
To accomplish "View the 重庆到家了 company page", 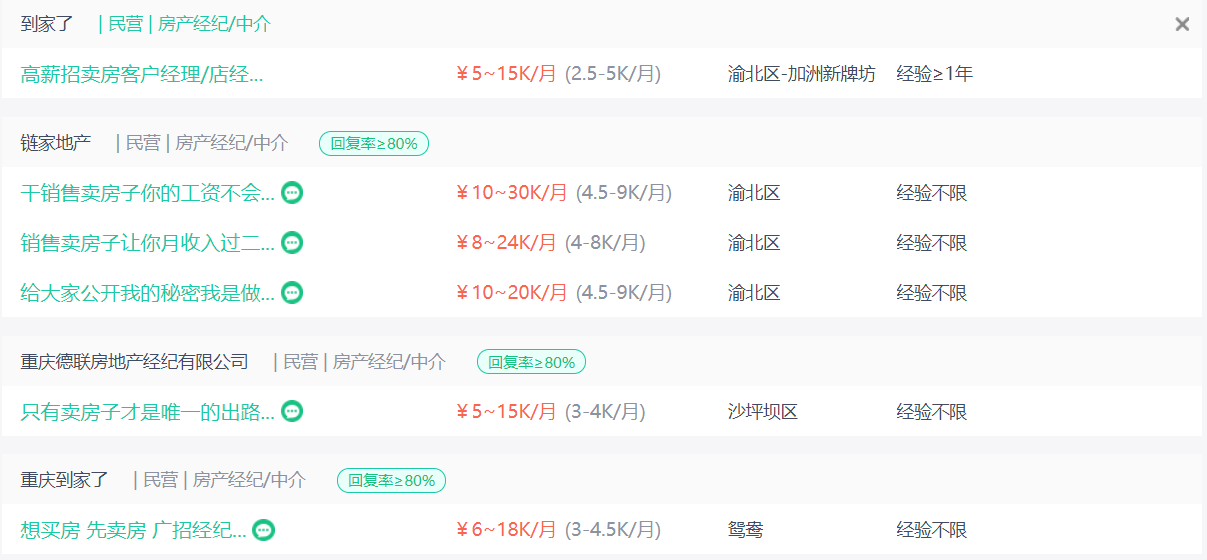I will [x=65, y=480].
